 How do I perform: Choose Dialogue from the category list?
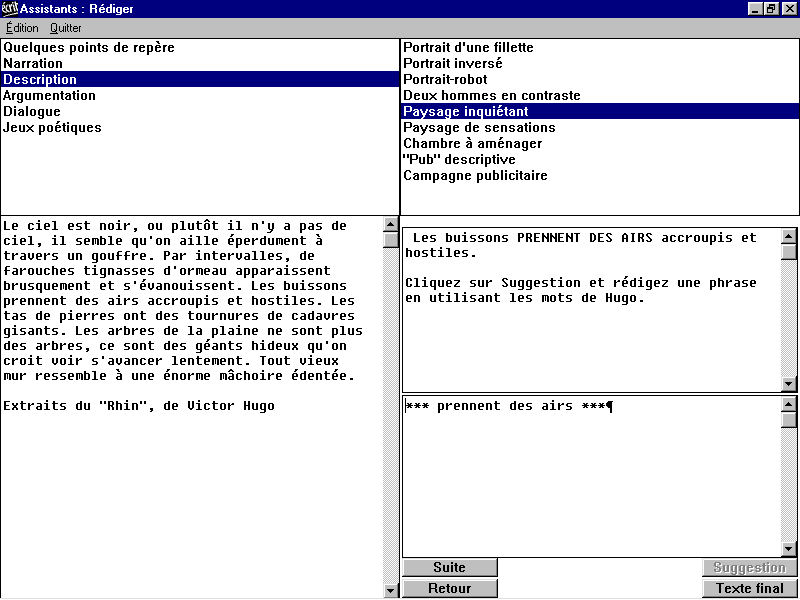tap(31, 112)
